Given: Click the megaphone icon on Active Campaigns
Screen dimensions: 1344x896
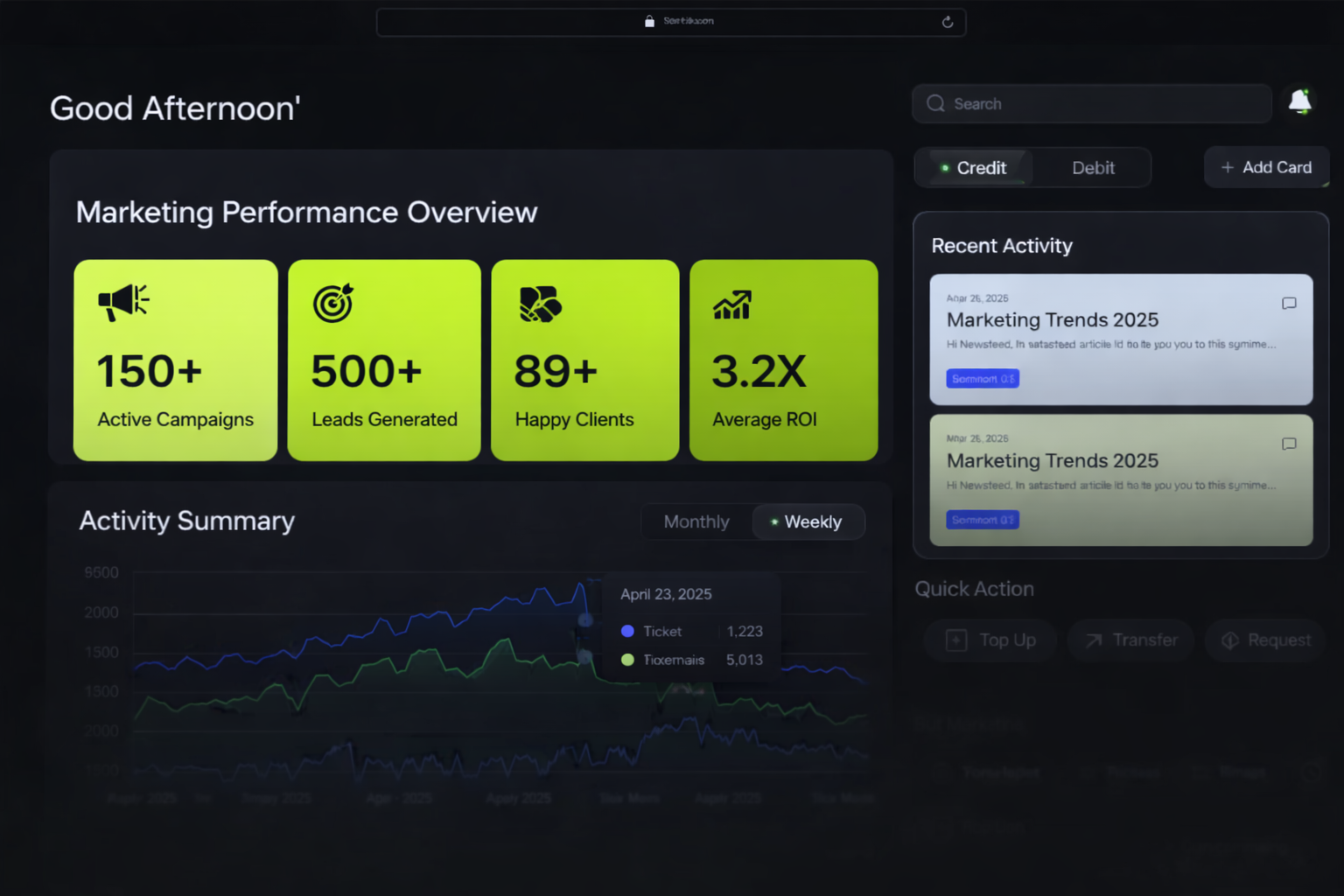Looking at the screenshot, I should pos(123,303).
